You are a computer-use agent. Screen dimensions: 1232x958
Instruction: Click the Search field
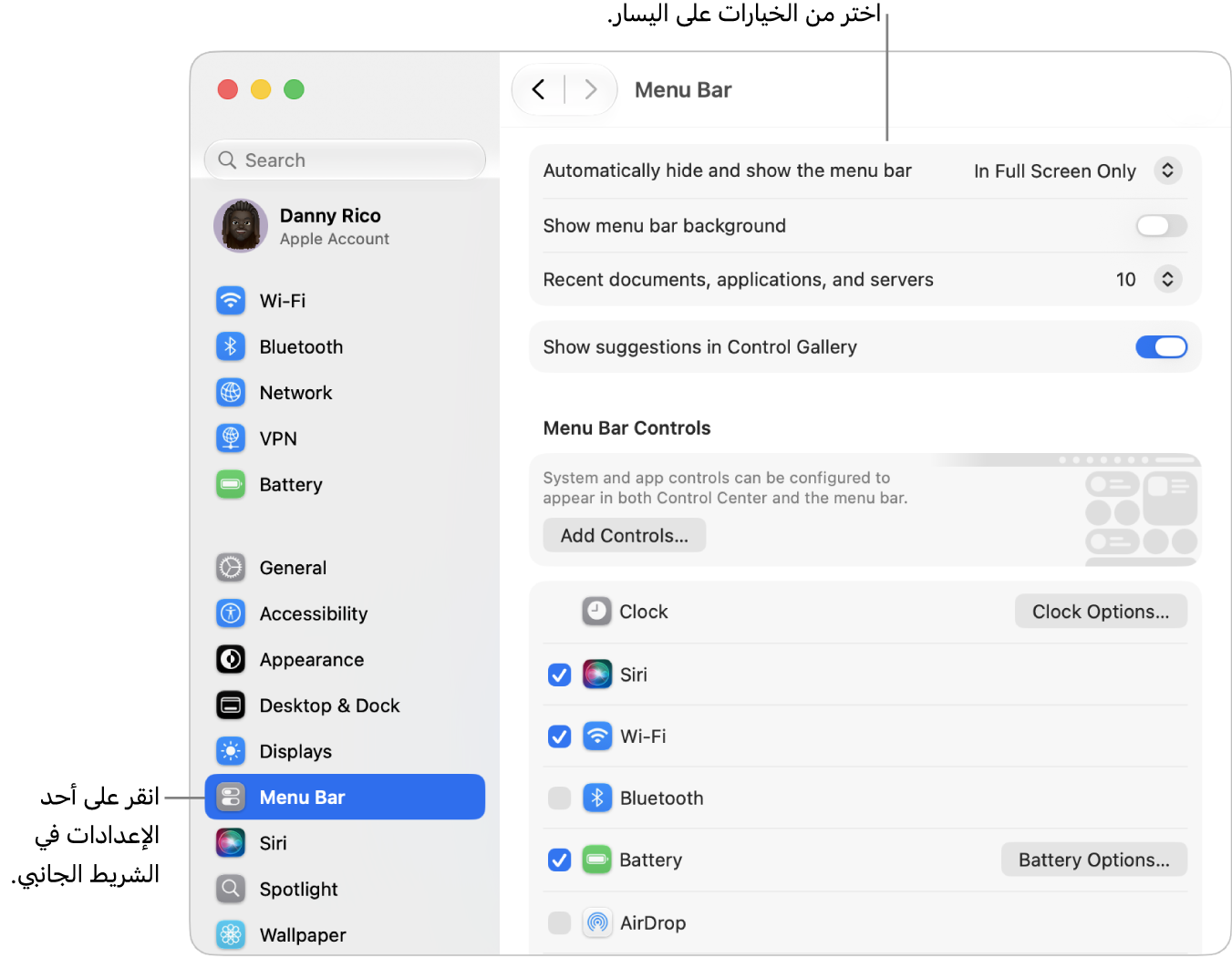click(345, 160)
